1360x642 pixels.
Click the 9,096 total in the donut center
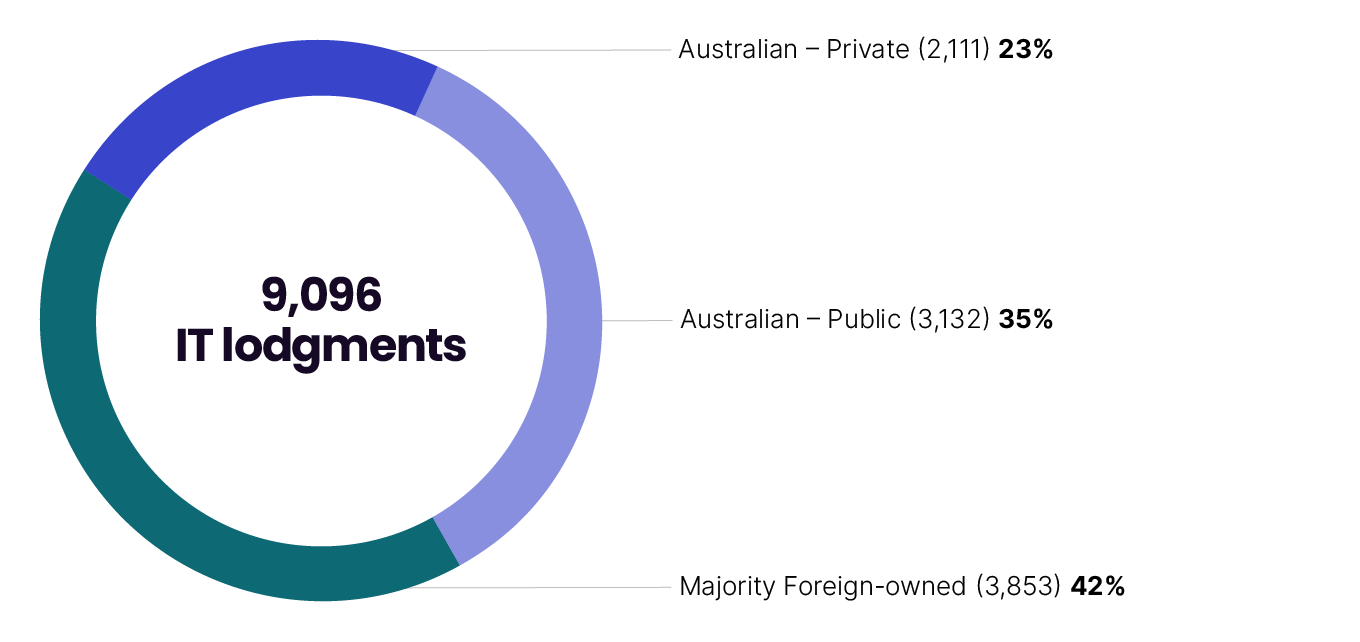click(x=321, y=294)
